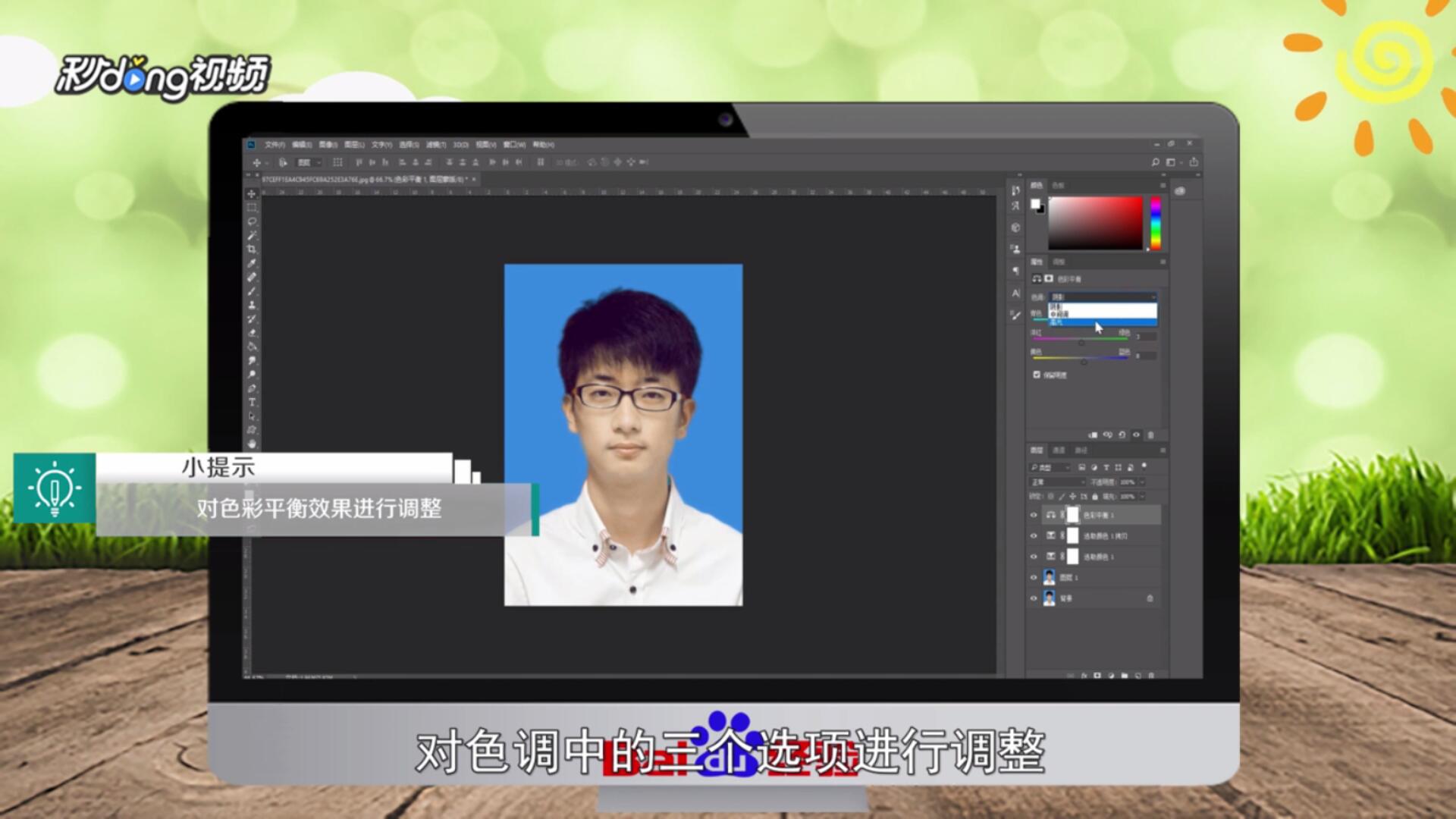1456x819 pixels.
Task: Delete adjustment via Properties trash icon
Action: (1150, 435)
